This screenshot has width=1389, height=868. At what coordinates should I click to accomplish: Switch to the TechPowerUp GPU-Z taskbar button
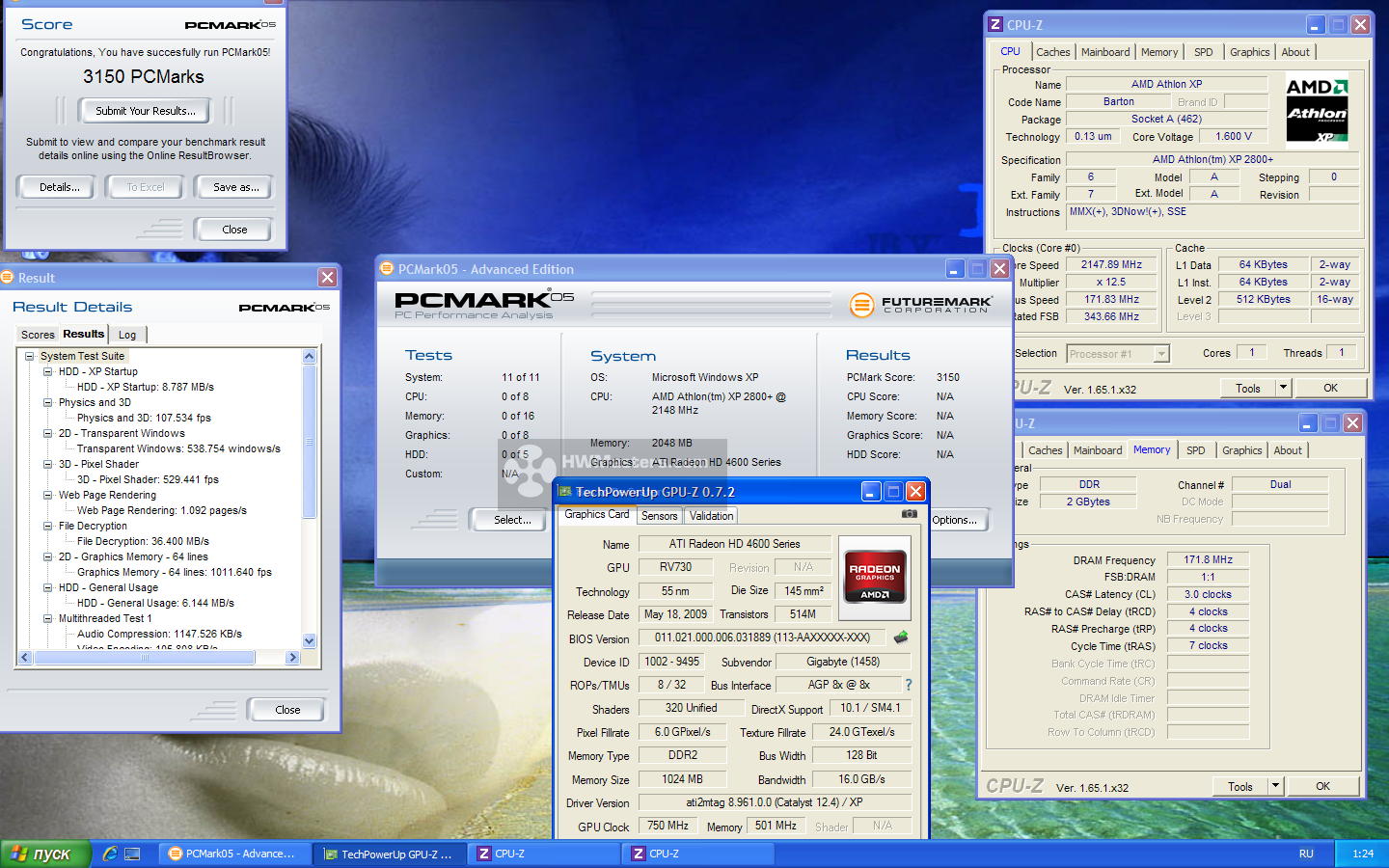pos(391,854)
